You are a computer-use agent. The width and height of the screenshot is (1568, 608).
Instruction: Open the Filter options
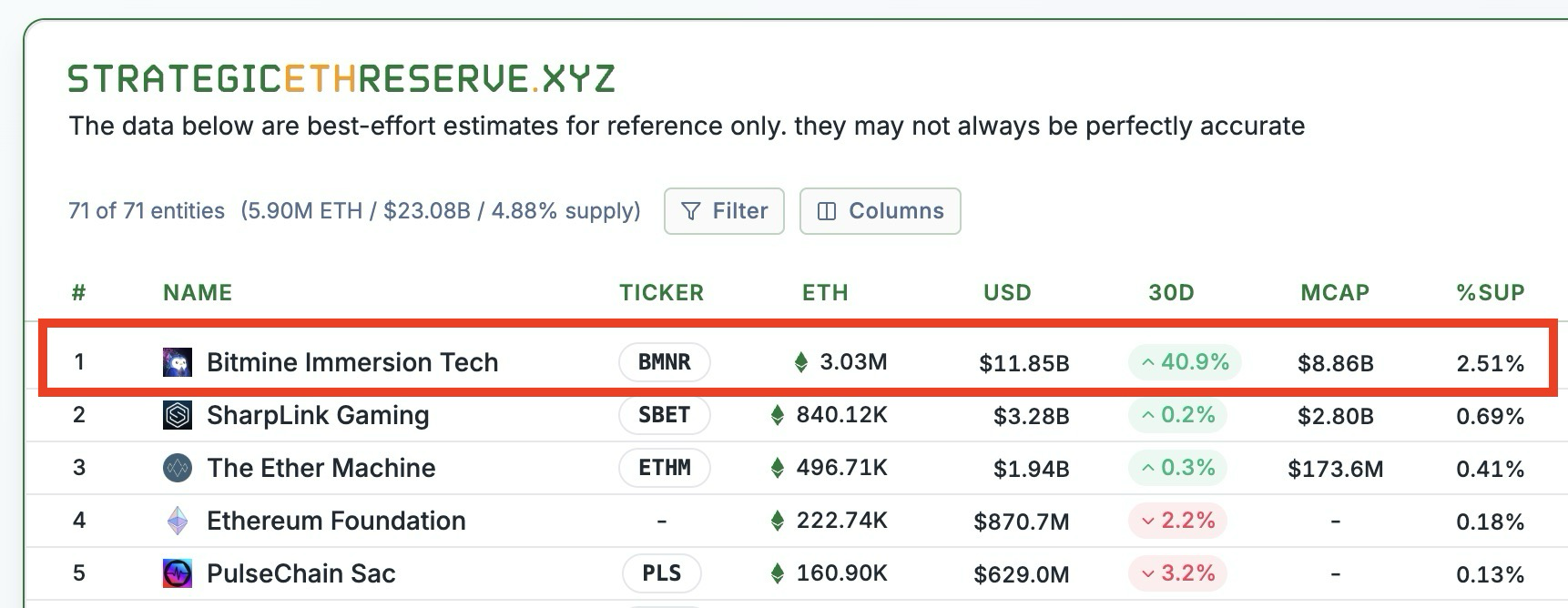click(724, 211)
